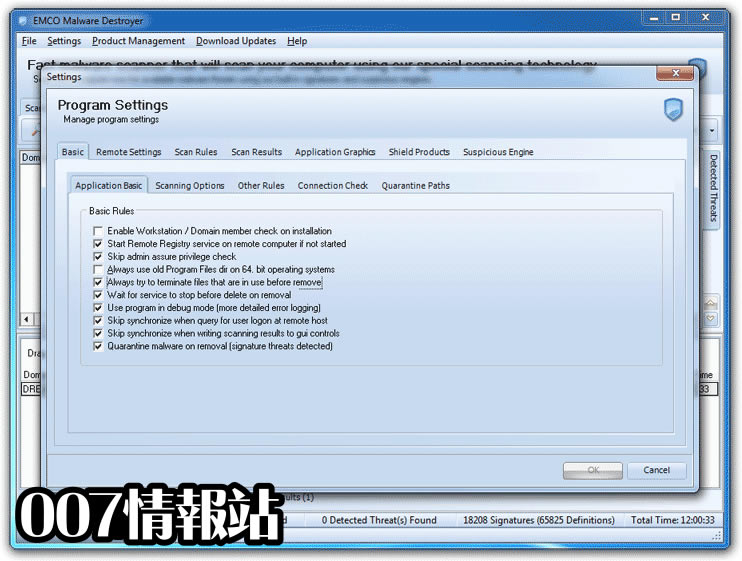Open the Scanning Options sub-tab

click(190, 185)
